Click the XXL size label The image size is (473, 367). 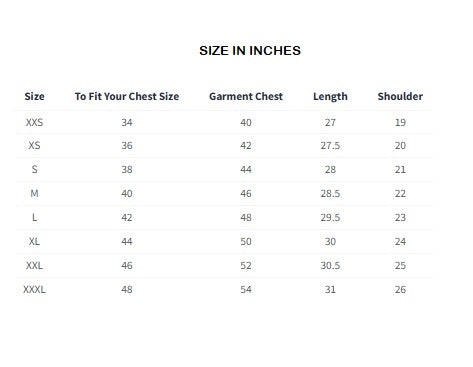(x=34, y=265)
